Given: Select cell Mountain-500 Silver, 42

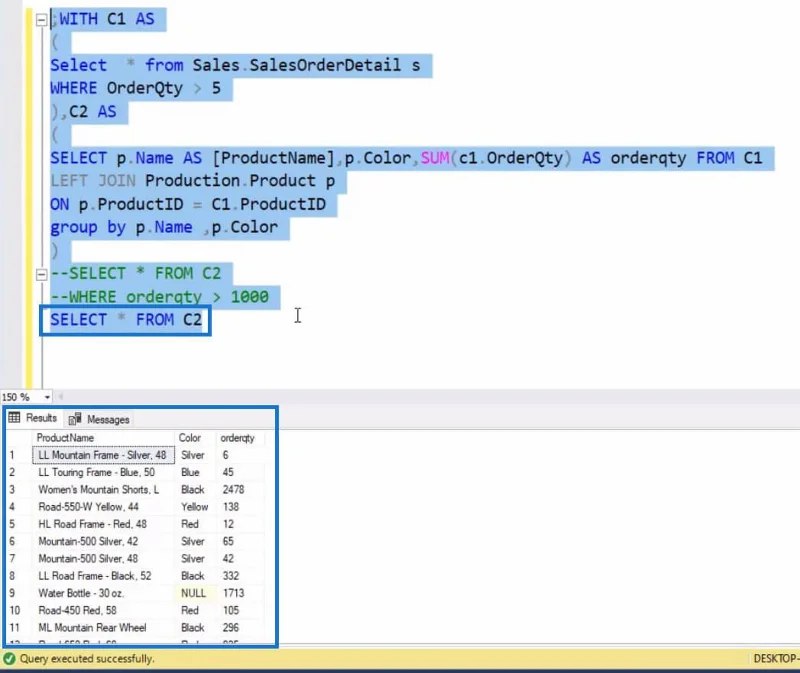Looking at the screenshot, I should pos(104,542).
